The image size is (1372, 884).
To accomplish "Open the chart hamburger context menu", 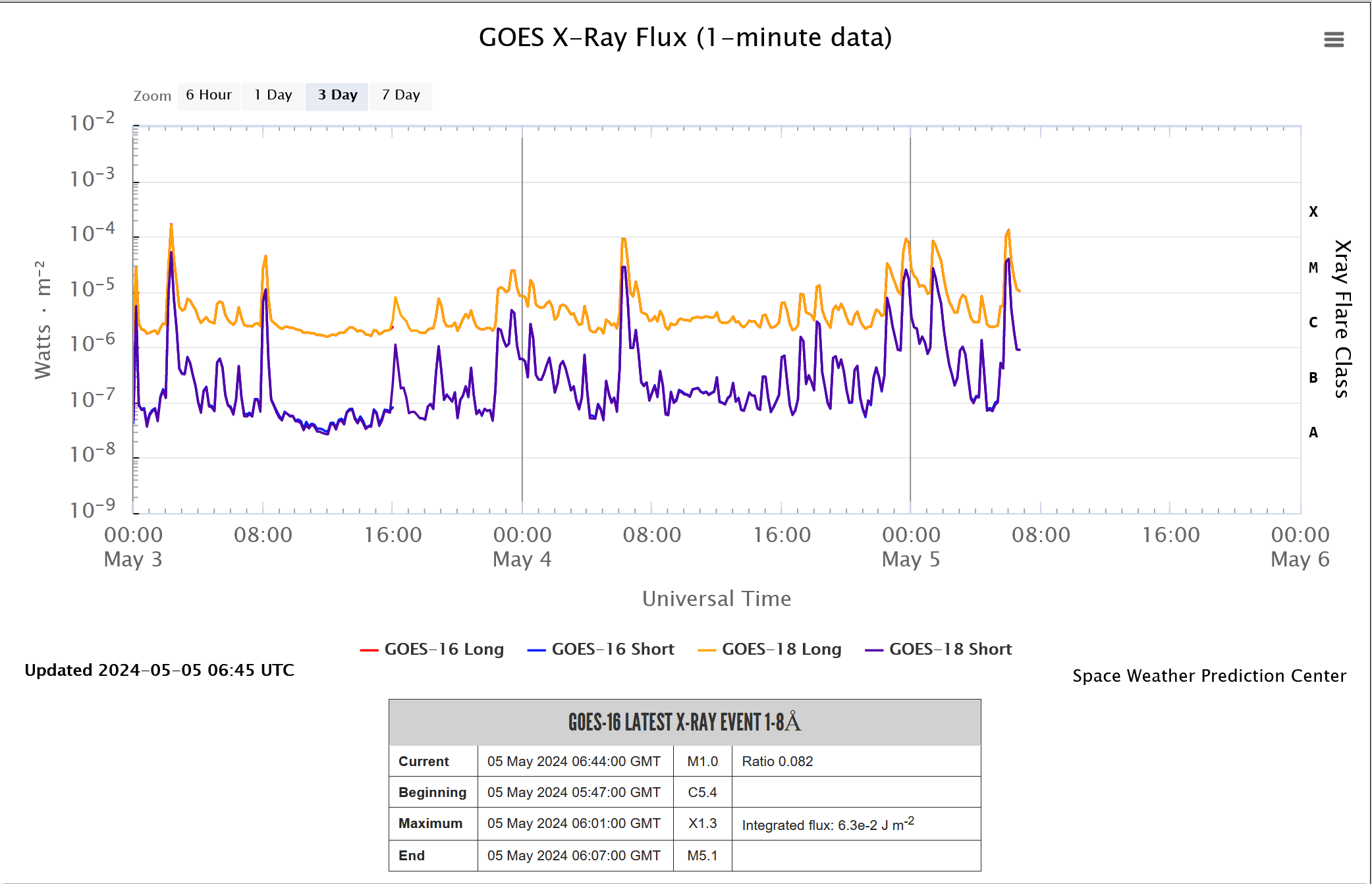I will (x=1333, y=40).
